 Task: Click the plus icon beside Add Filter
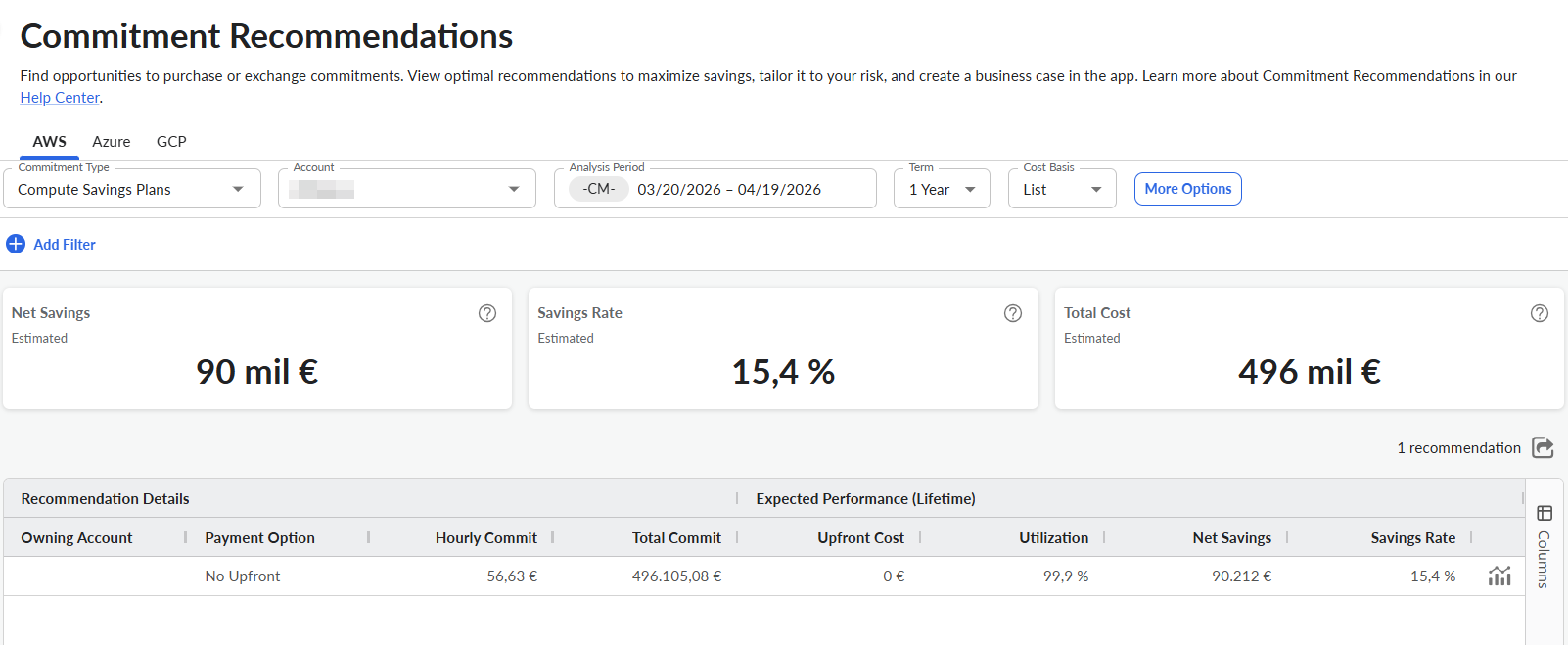(x=16, y=244)
